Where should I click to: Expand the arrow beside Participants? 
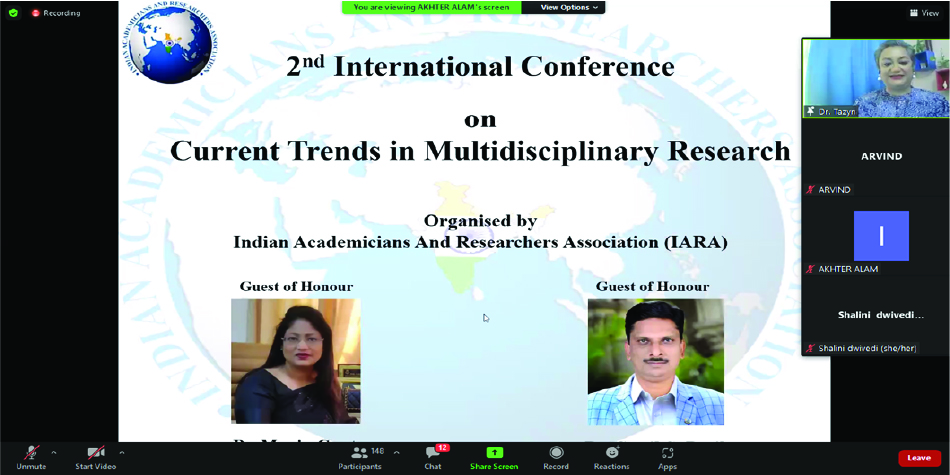[x=397, y=452]
